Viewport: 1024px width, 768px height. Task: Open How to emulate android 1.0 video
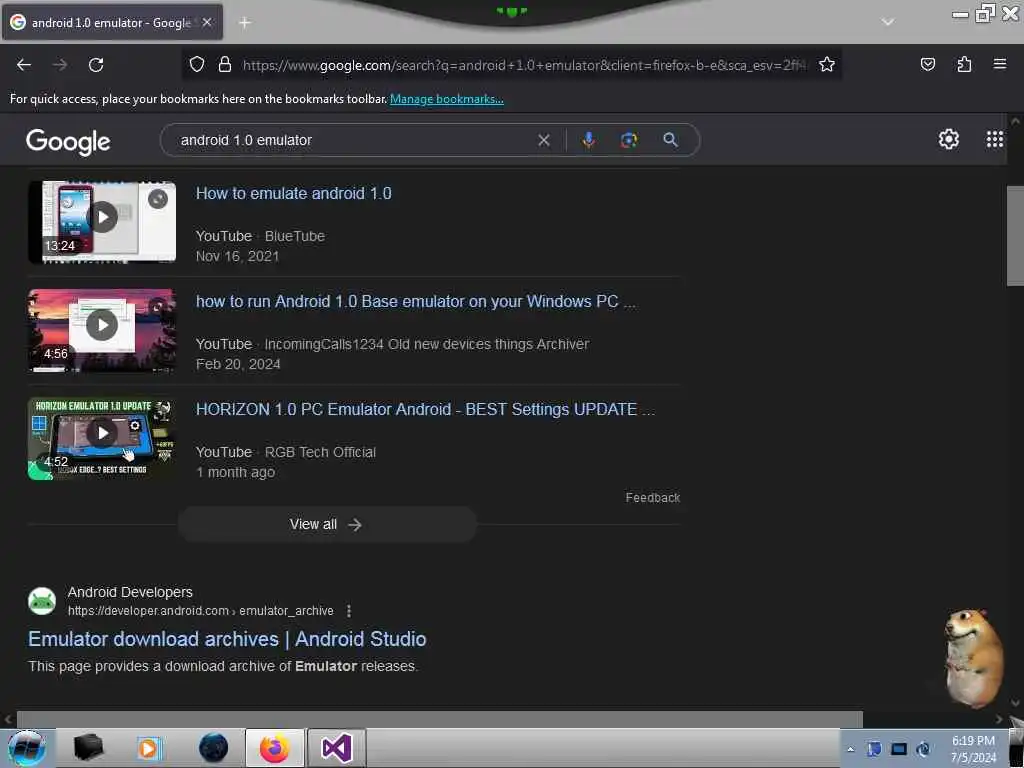[294, 193]
